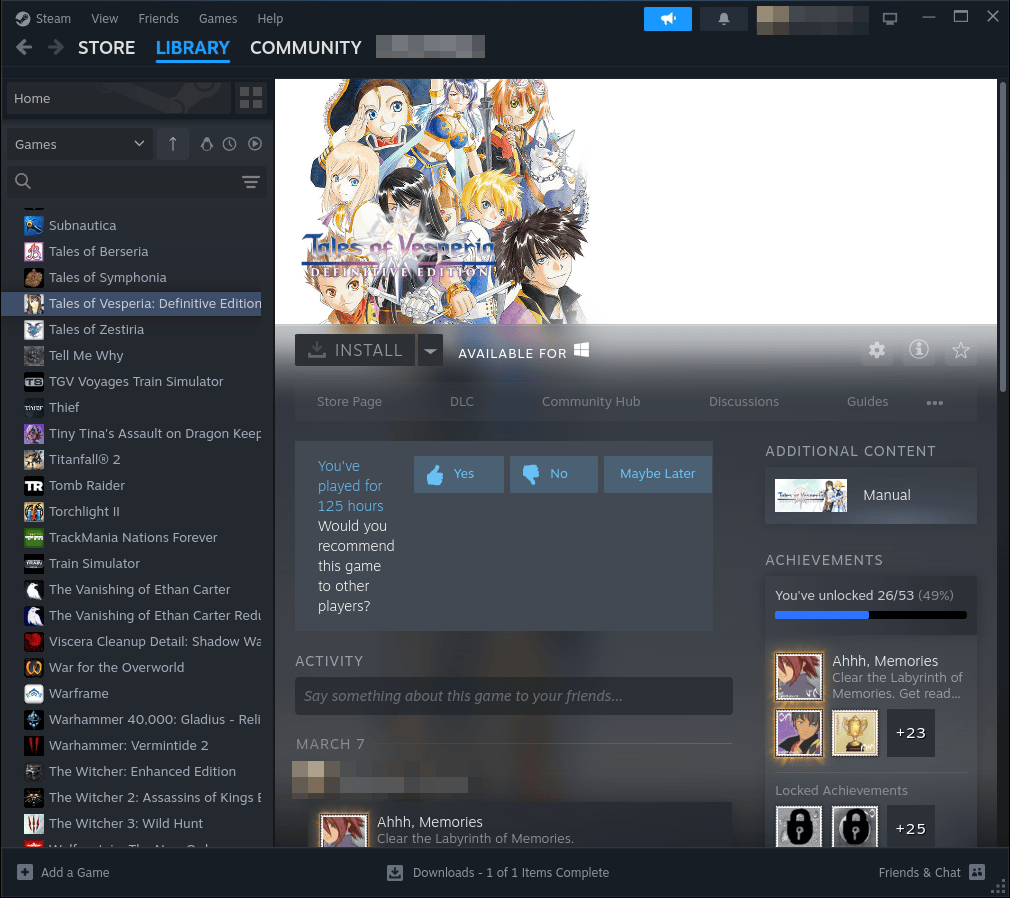Viewport: 1010px width, 898px height.
Task: Open the game info circle icon
Action: tap(919, 351)
